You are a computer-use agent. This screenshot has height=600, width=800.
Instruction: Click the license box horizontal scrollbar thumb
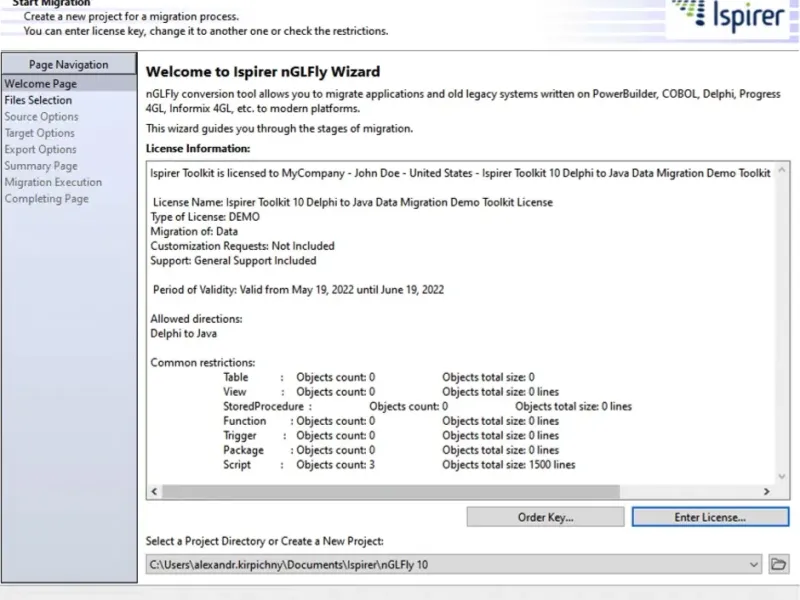(x=391, y=491)
